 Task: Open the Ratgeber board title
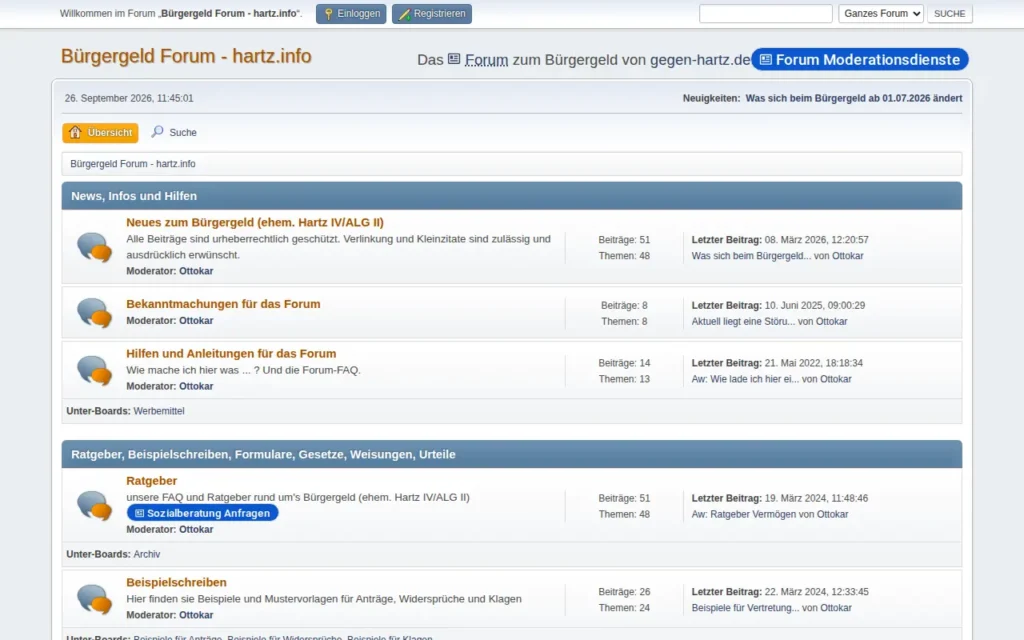[x=152, y=481]
